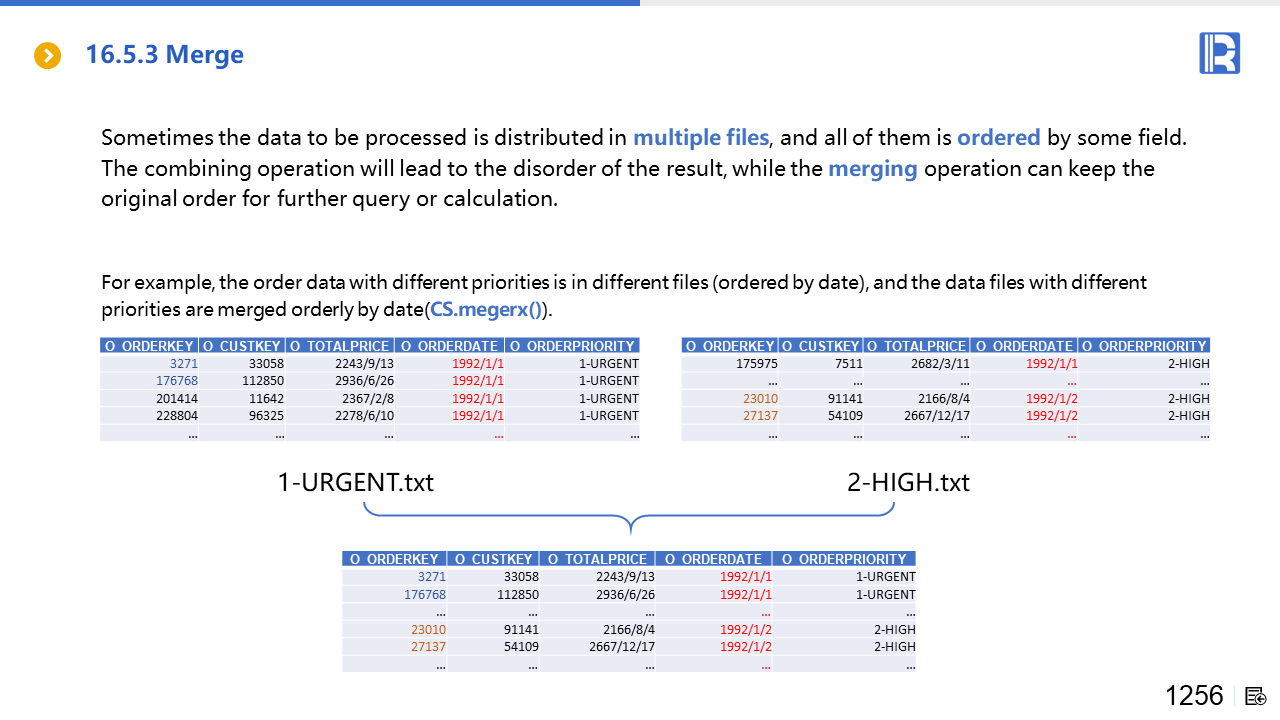The width and height of the screenshot is (1280, 720).
Task: Click the blue "CS.megerx()" function name
Action: 485,309
